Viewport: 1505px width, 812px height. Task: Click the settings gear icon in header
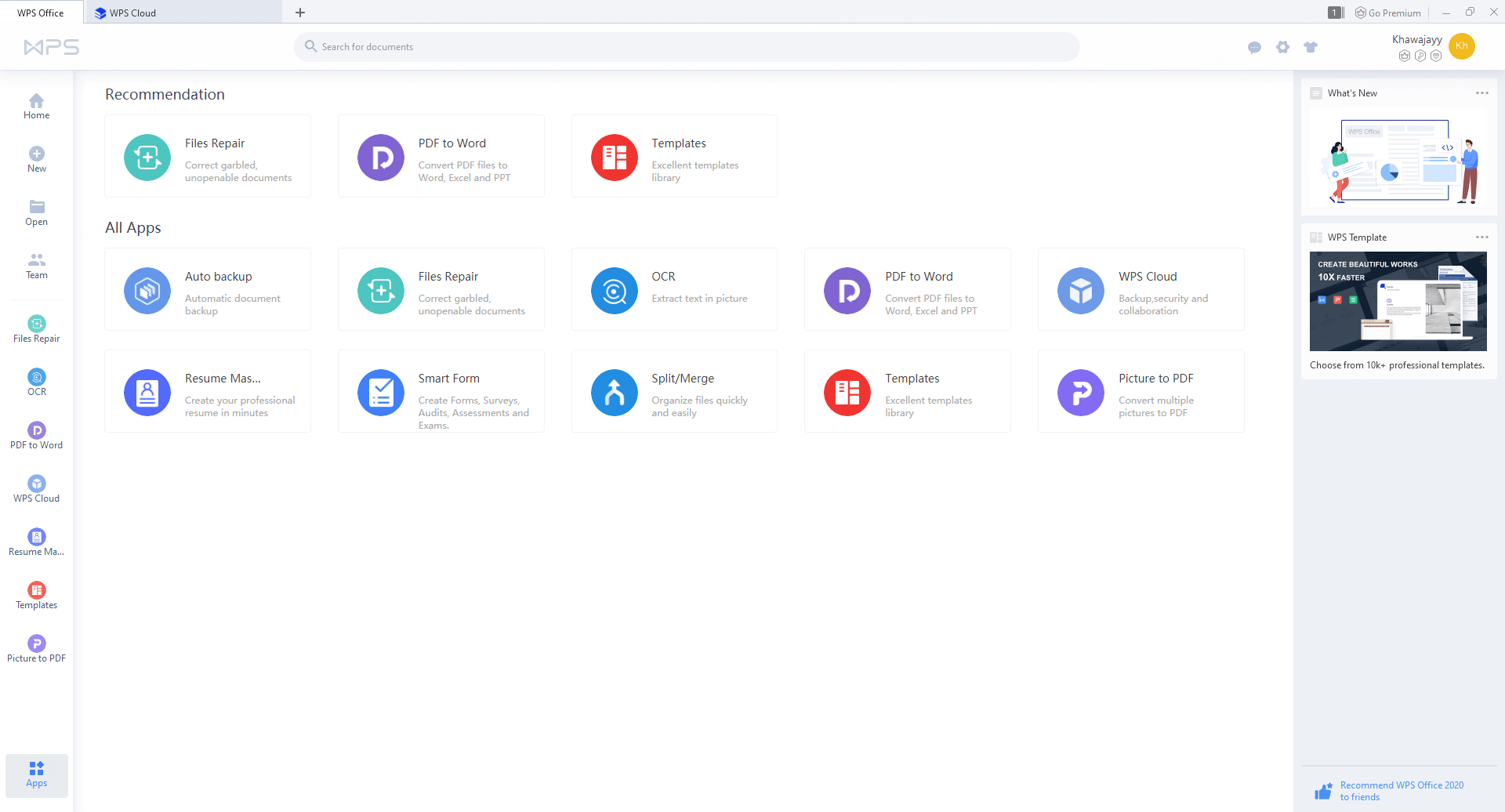tap(1282, 47)
